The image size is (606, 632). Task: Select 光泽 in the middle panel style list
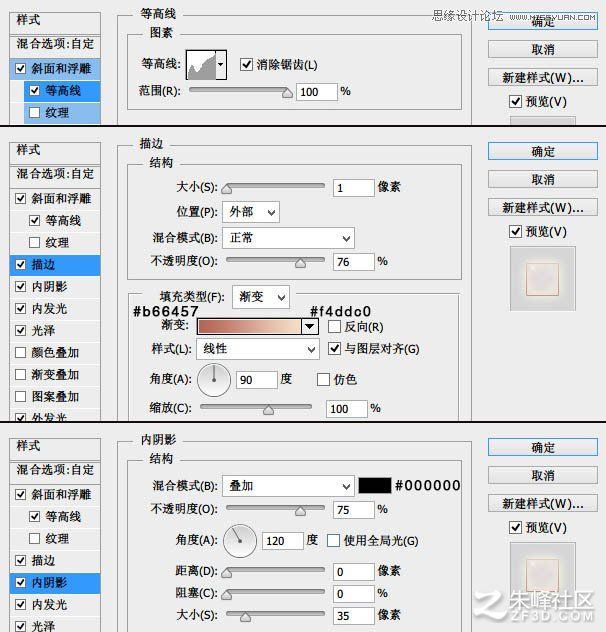[x=55, y=331]
